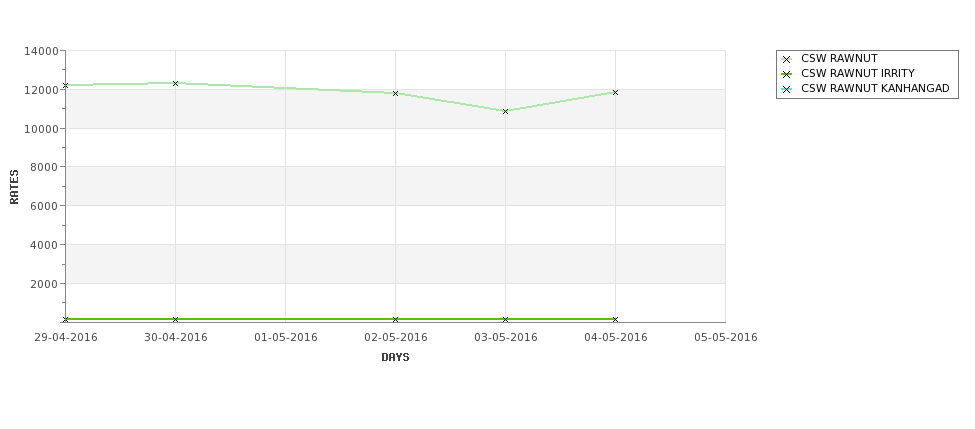Click the IRRITY bottom marker on 04-05-2016
Screen dimensions: 975x429
coord(616,320)
